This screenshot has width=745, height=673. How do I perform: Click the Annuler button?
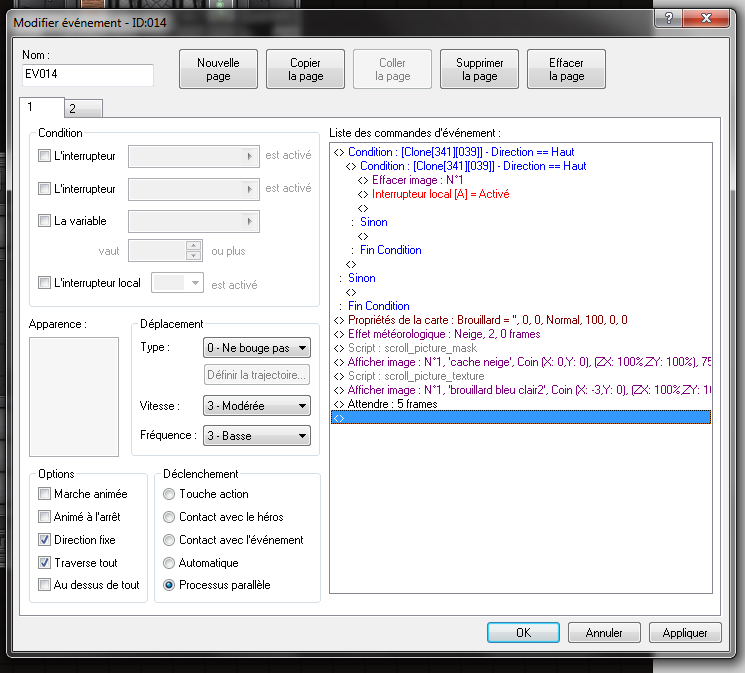tap(604, 633)
